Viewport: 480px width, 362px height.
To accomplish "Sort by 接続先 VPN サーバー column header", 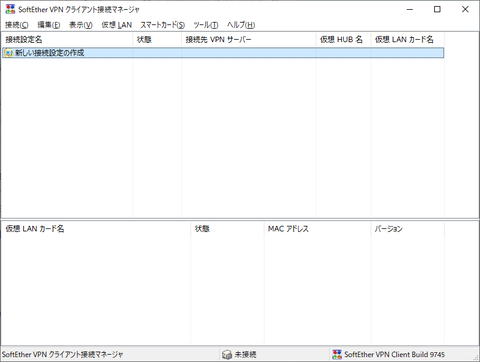I will pyautogui.click(x=249, y=40).
